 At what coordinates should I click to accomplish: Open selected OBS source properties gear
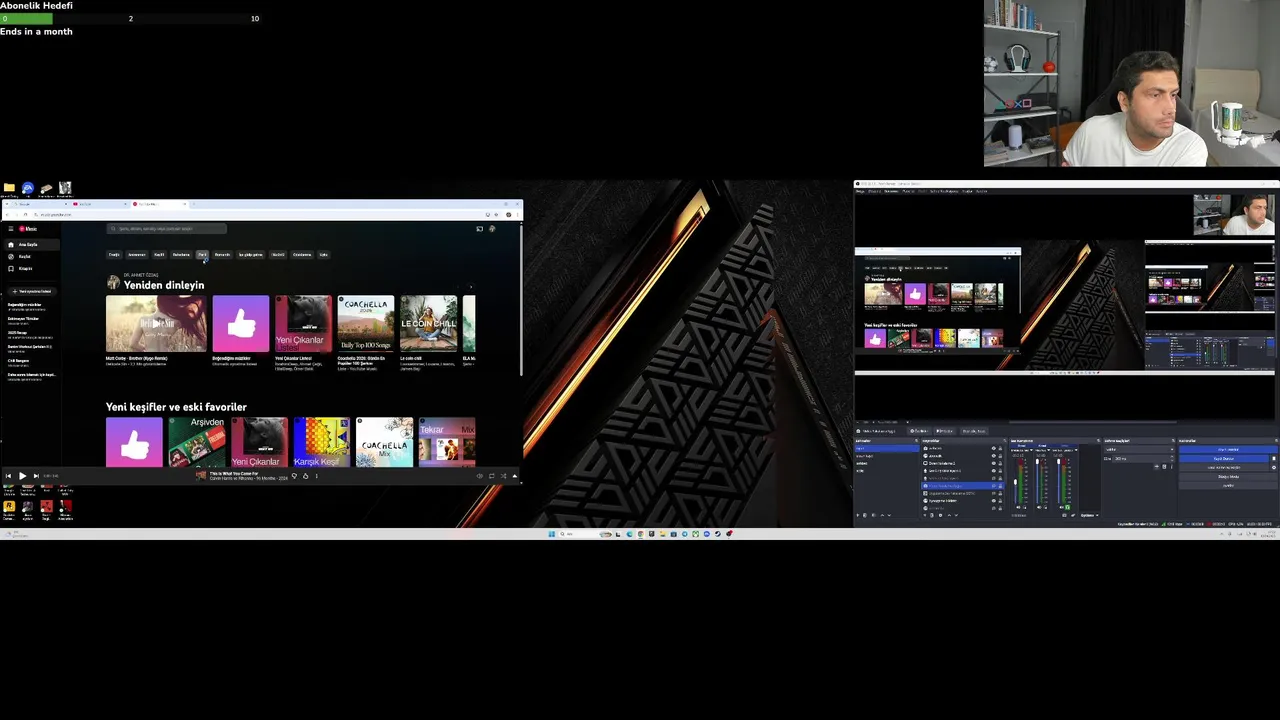940,515
